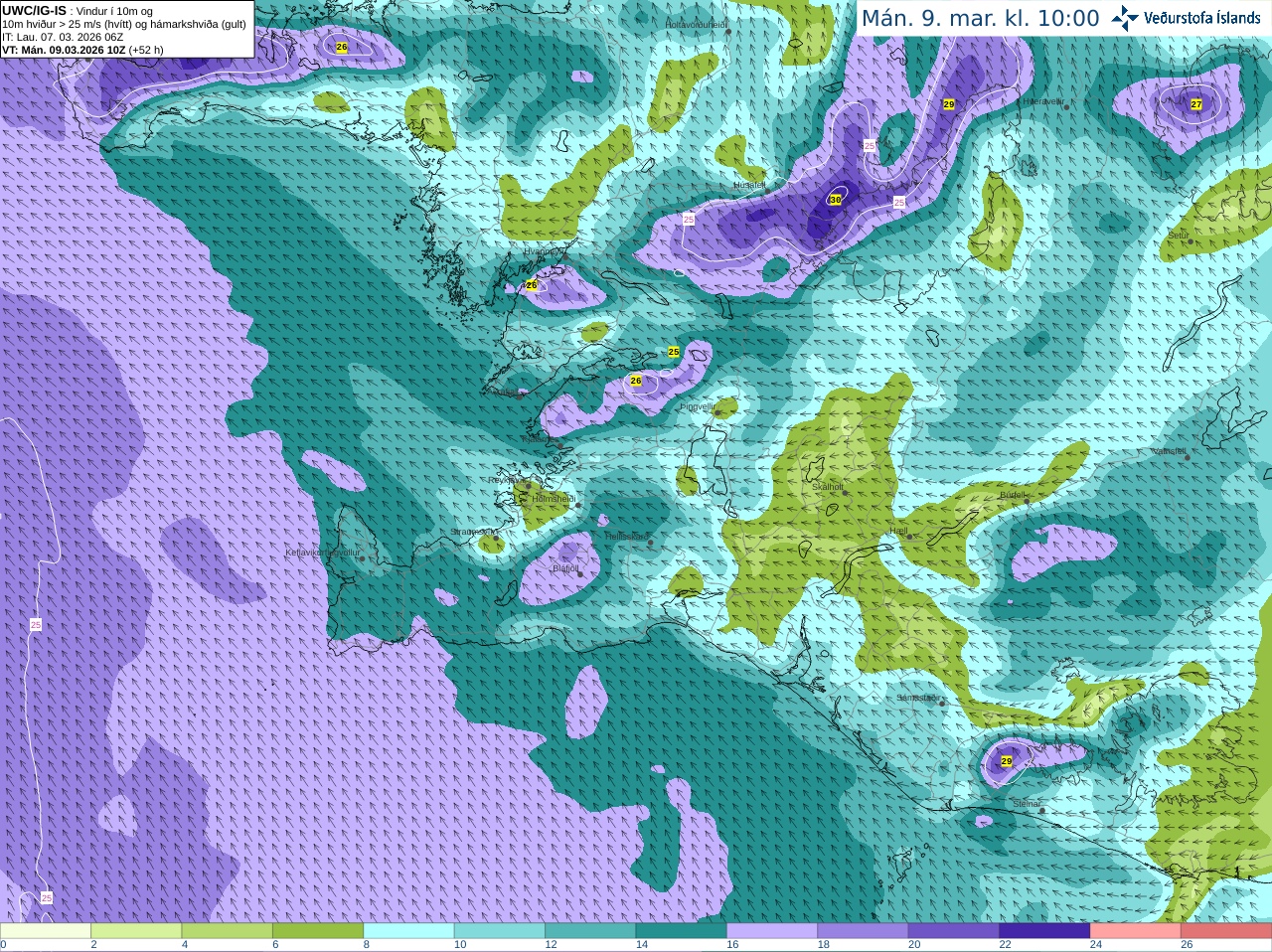This screenshot has width=1272, height=952.
Task: Click the yellow 26 gust marker by Hvanneyri
Action: tap(532, 285)
